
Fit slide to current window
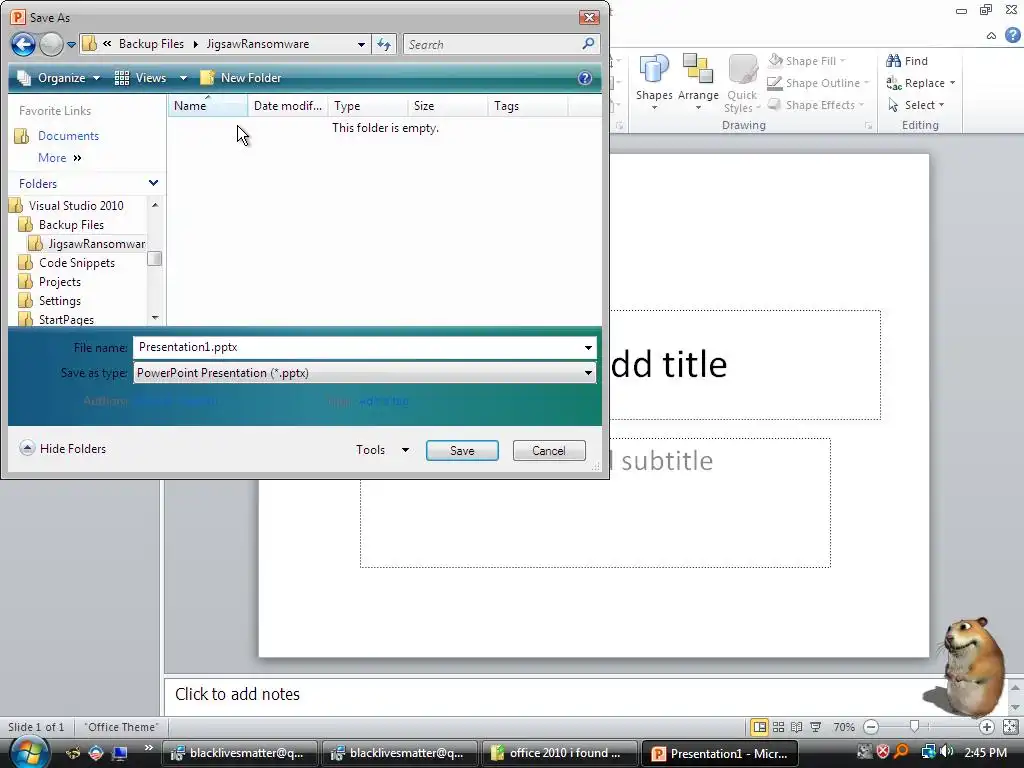coord(1010,727)
